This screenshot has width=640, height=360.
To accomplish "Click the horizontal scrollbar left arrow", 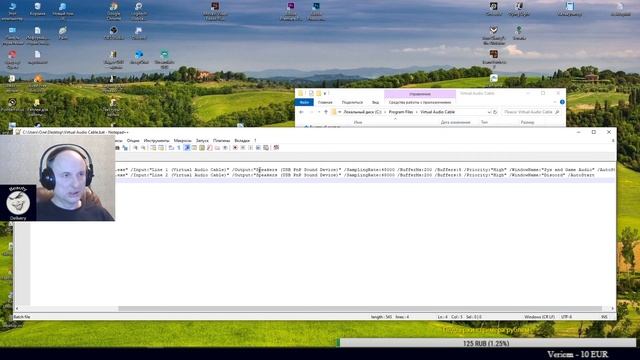I will [17, 309].
